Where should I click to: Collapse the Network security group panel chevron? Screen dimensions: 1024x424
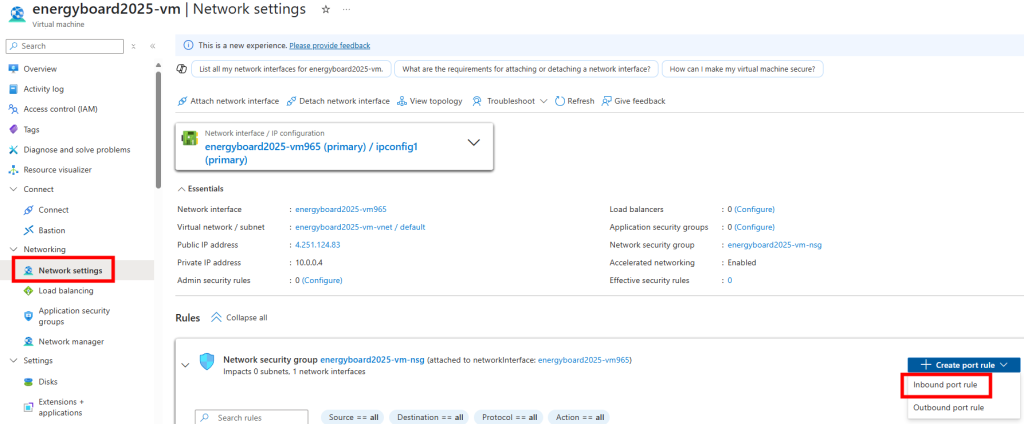pyautogui.click(x=185, y=365)
